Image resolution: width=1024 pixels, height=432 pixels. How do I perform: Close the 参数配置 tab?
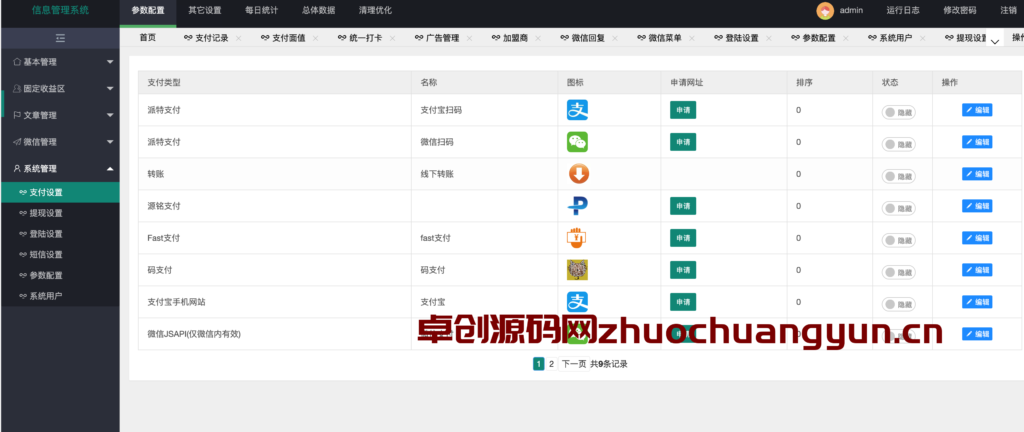pyautogui.click(x=846, y=39)
